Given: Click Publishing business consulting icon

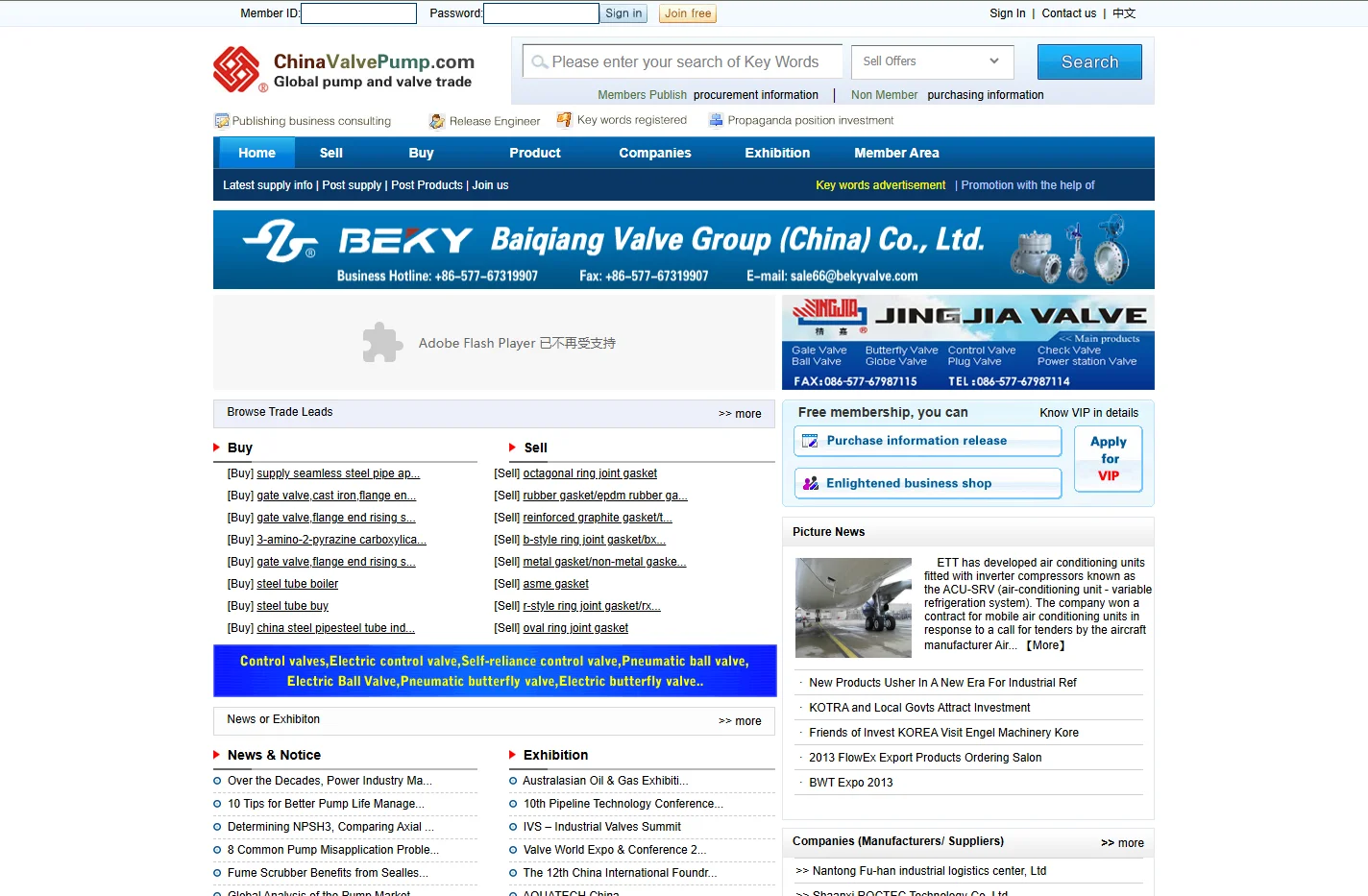Looking at the screenshot, I should (222, 121).
